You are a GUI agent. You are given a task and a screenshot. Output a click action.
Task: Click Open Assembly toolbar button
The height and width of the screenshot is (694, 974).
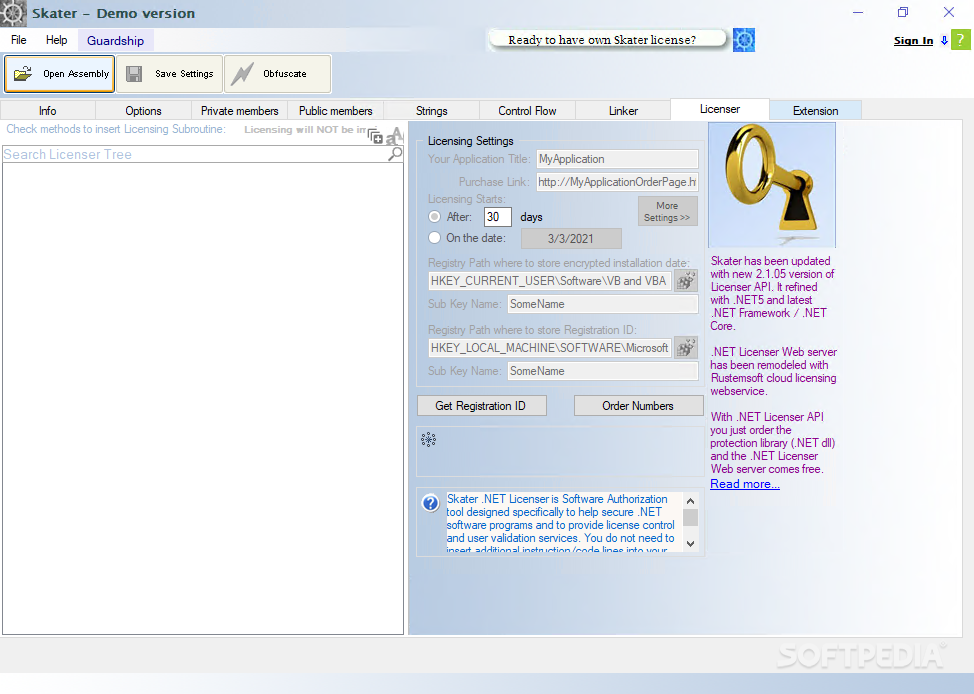pyautogui.click(x=60, y=74)
